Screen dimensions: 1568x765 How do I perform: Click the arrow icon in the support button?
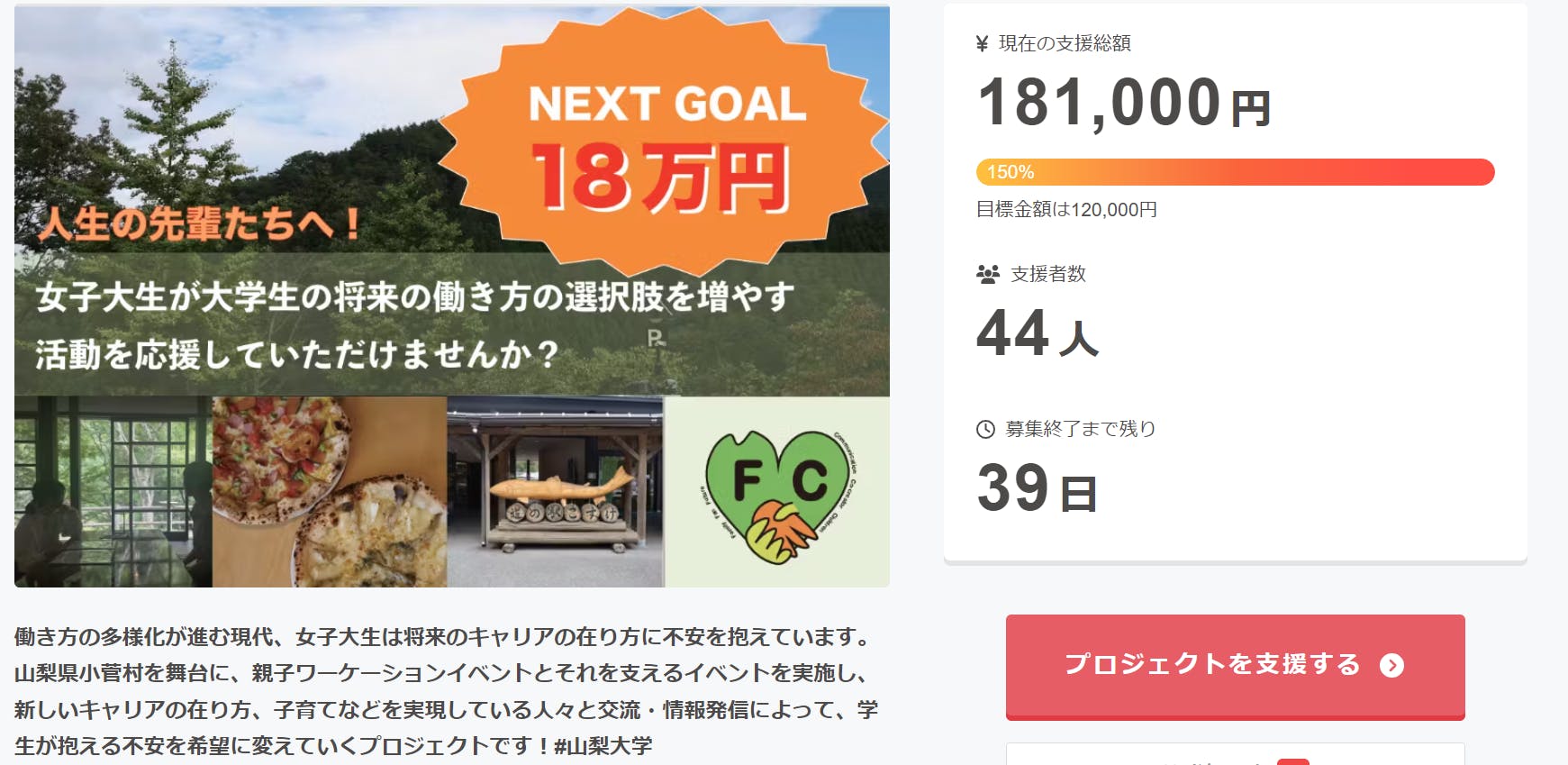1391,666
